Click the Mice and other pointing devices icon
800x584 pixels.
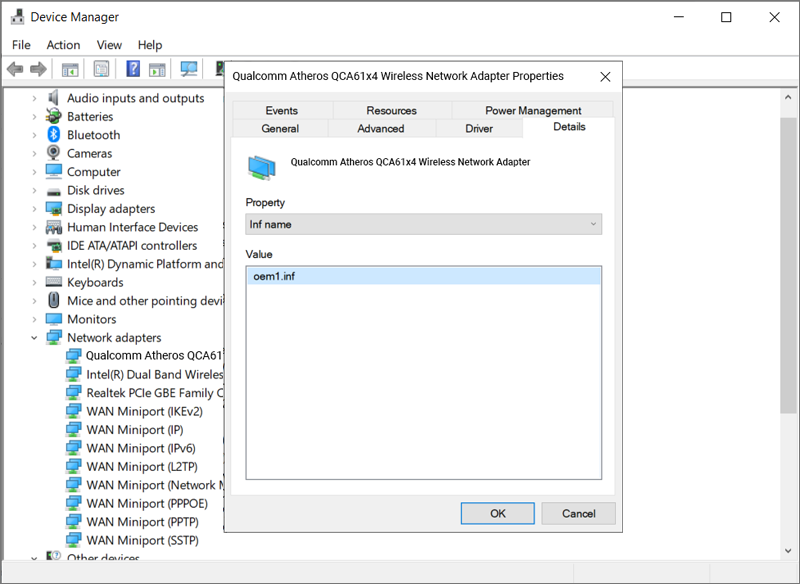click(54, 301)
